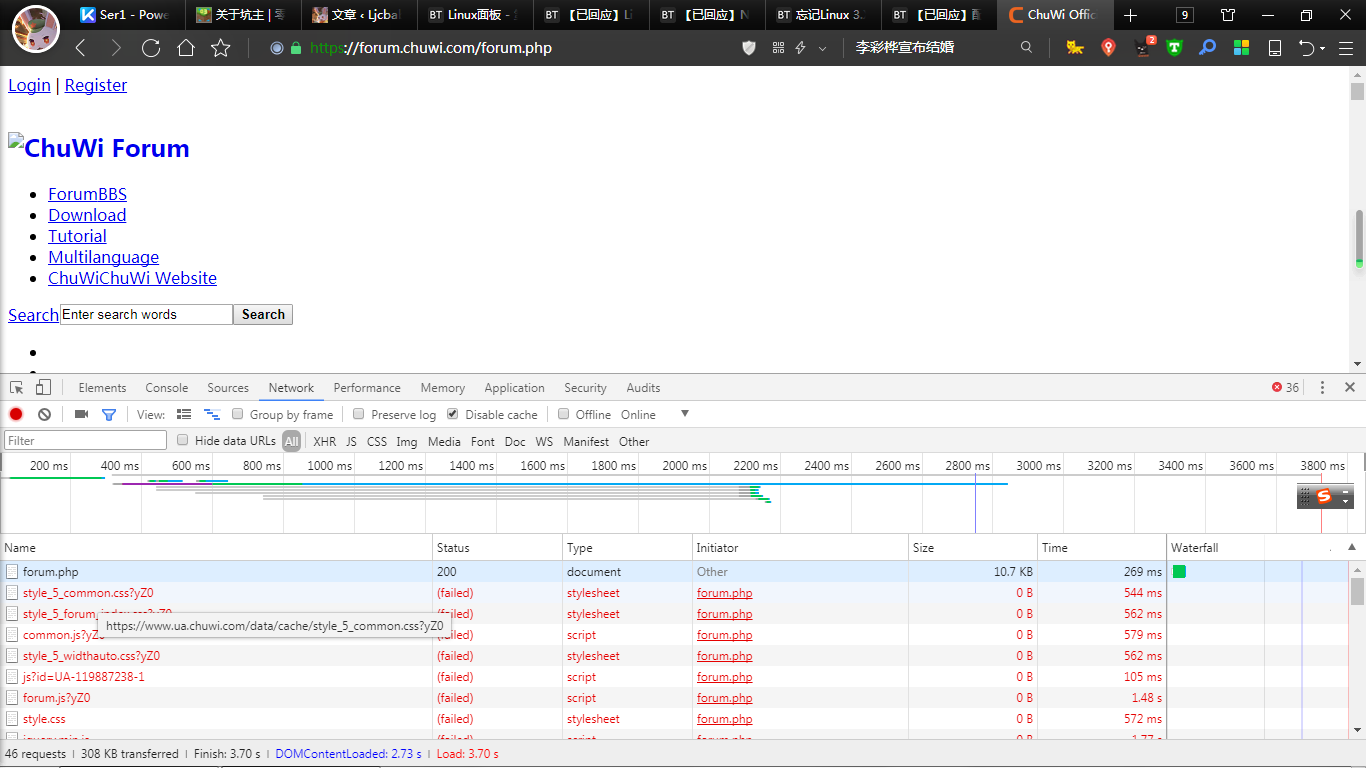Open the Security tab

click(585, 388)
